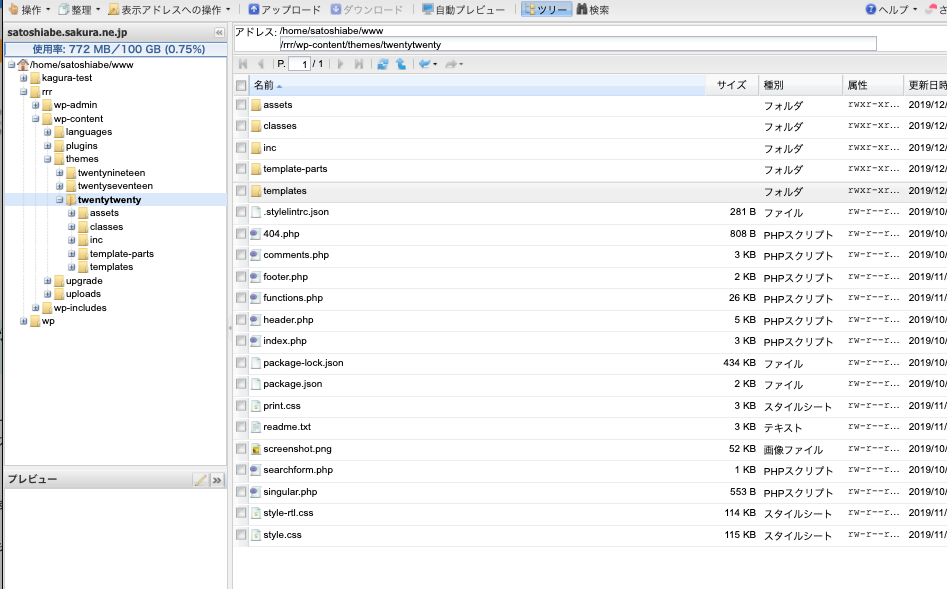The height and width of the screenshot is (589, 947).
Task: Expand the preview panel with the double-arrow button
Action: tap(217, 480)
